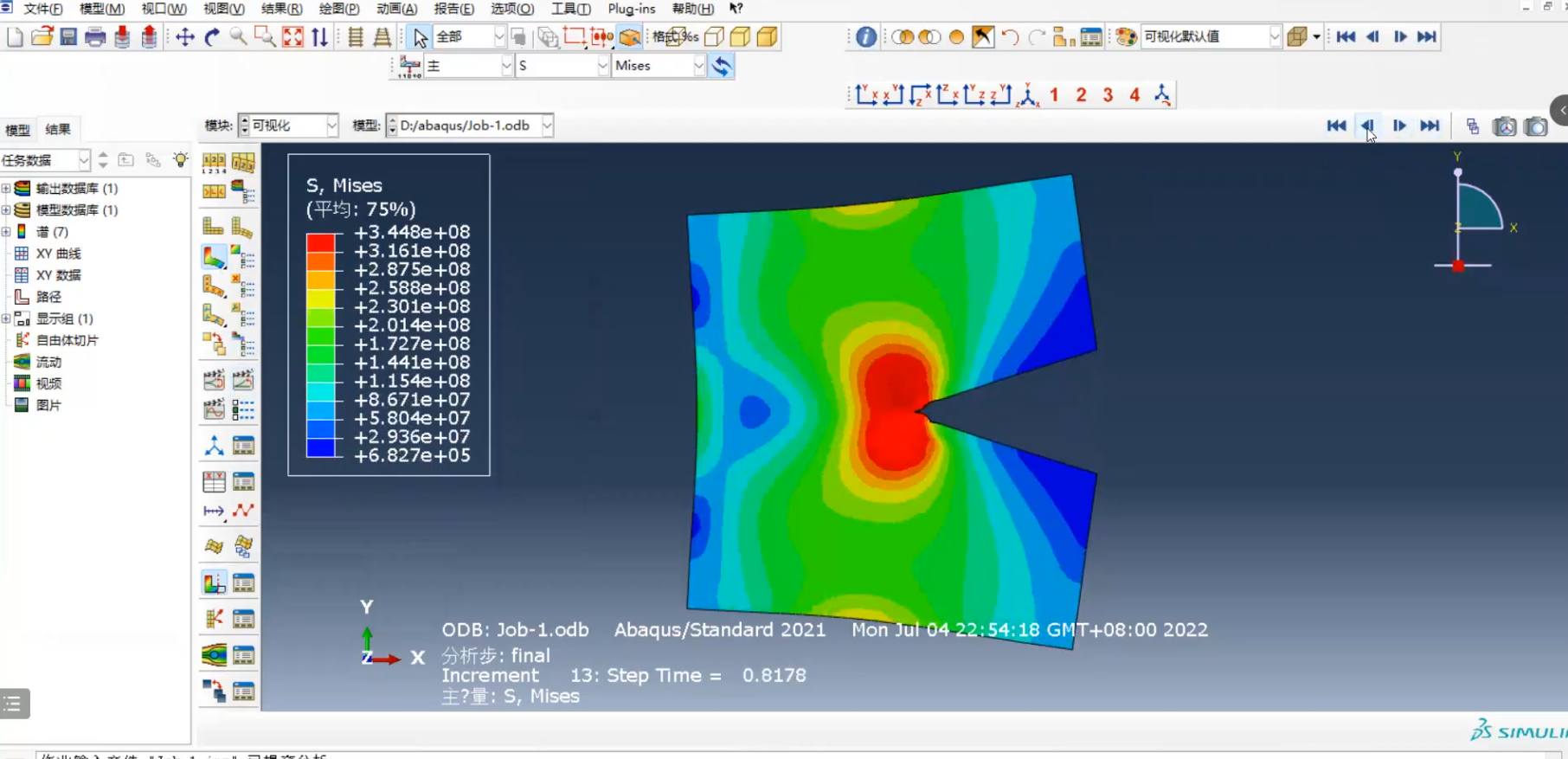Open the Plug-ins menu

[632, 9]
